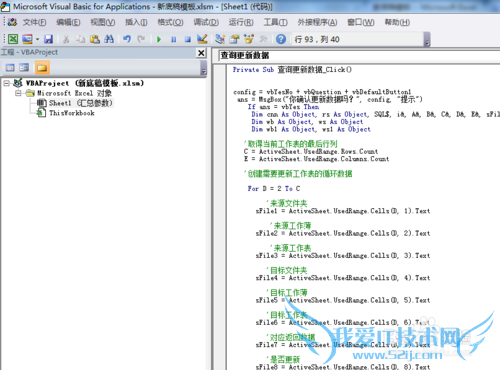Click the 'If ans = vbYes Then' line

pos(283,107)
